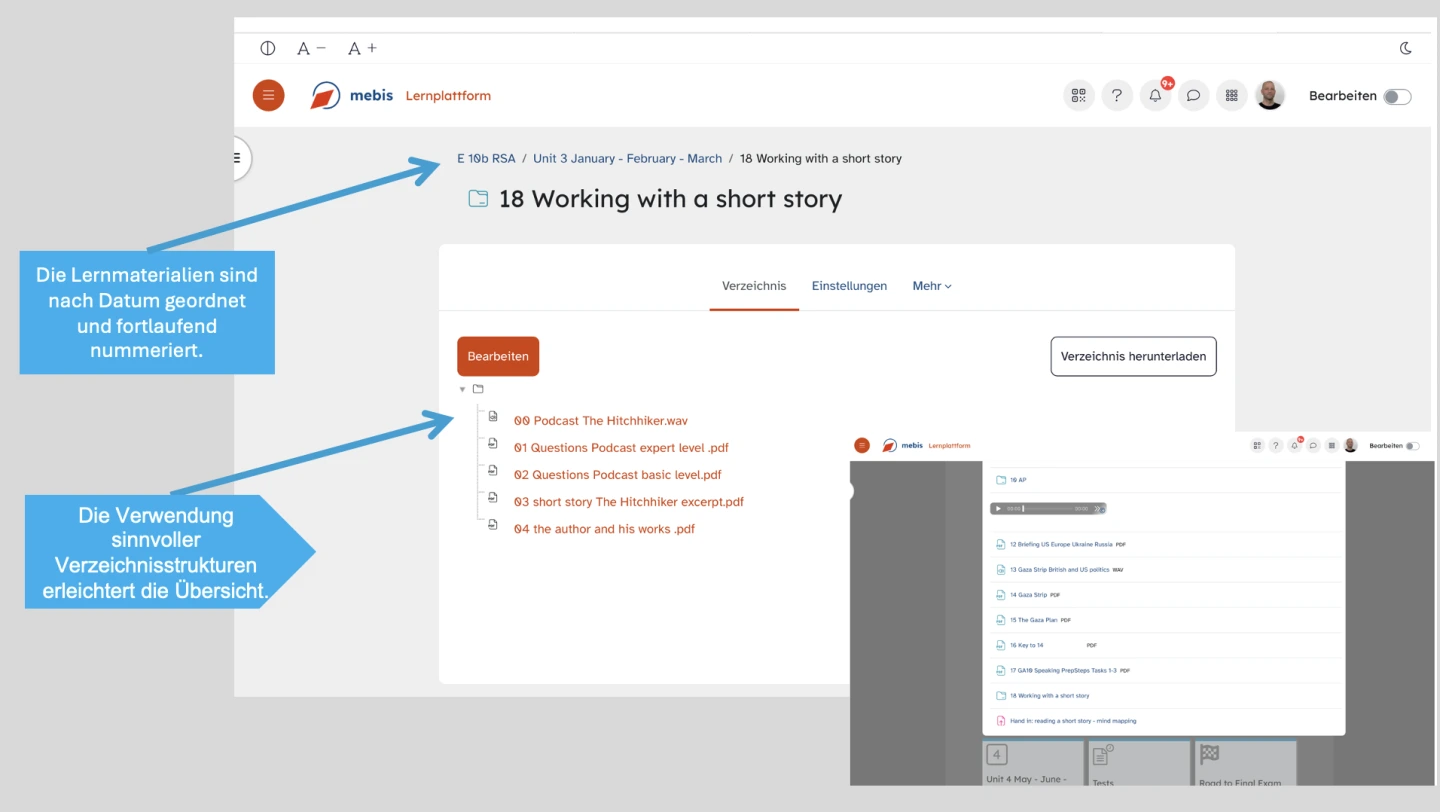Collapse the folder tree with the triangle arrow
This screenshot has height=812, width=1440.
point(462,389)
